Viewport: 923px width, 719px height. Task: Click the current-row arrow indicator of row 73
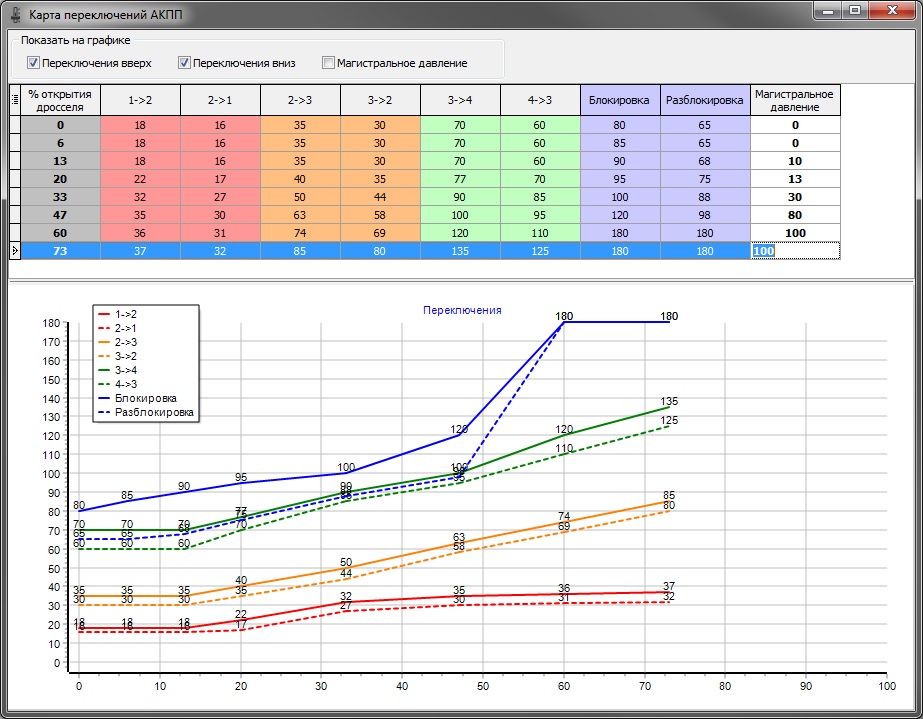pyautogui.click(x=15, y=251)
